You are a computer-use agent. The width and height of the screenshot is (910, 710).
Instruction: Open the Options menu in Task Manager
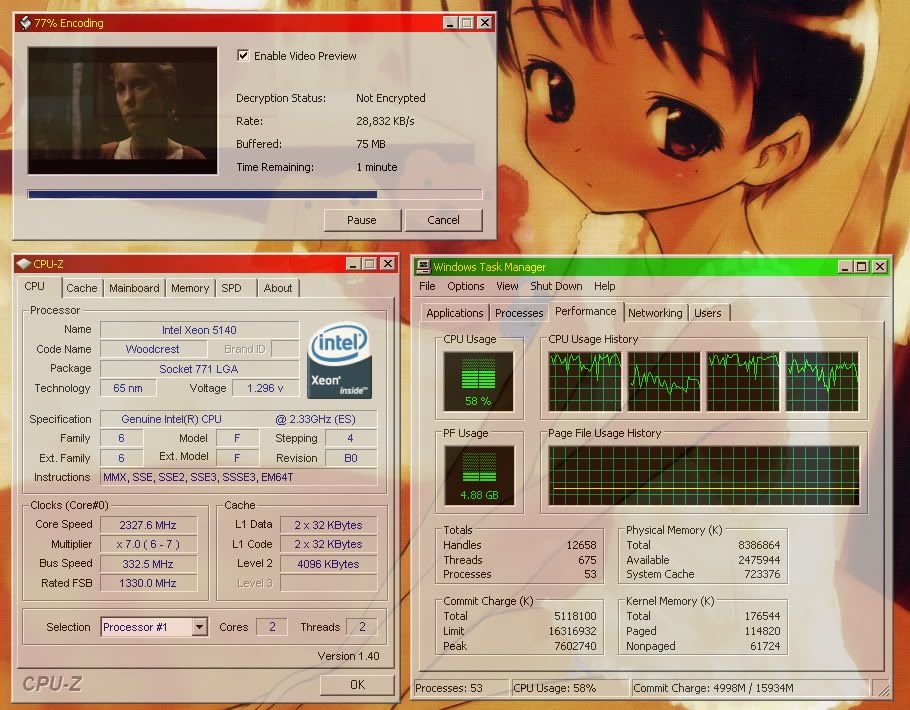[x=465, y=286]
